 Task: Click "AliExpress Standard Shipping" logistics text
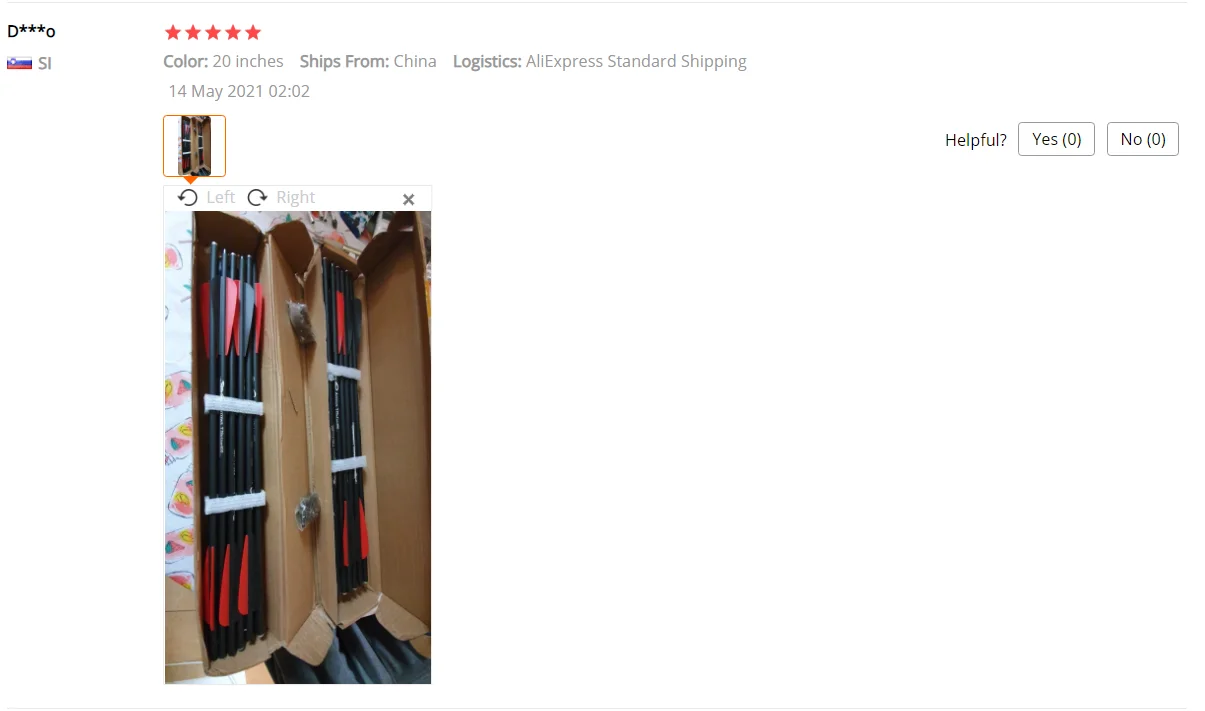pos(636,61)
